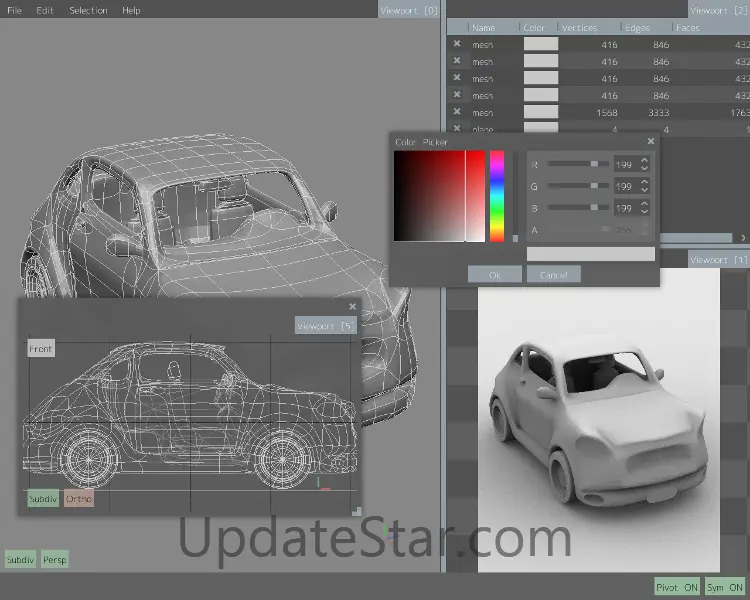Close the floating Viewport [5] window

tap(353, 306)
